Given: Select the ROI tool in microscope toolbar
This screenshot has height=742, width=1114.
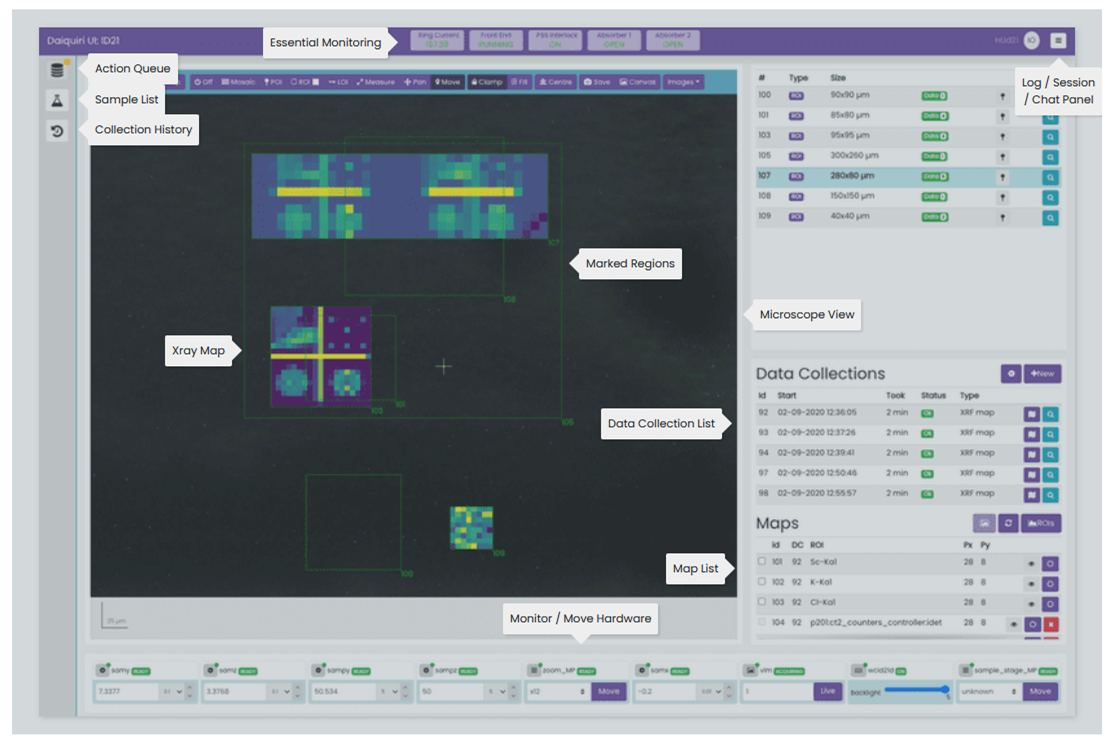Looking at the screenshot, I should (x=305, y=82).
